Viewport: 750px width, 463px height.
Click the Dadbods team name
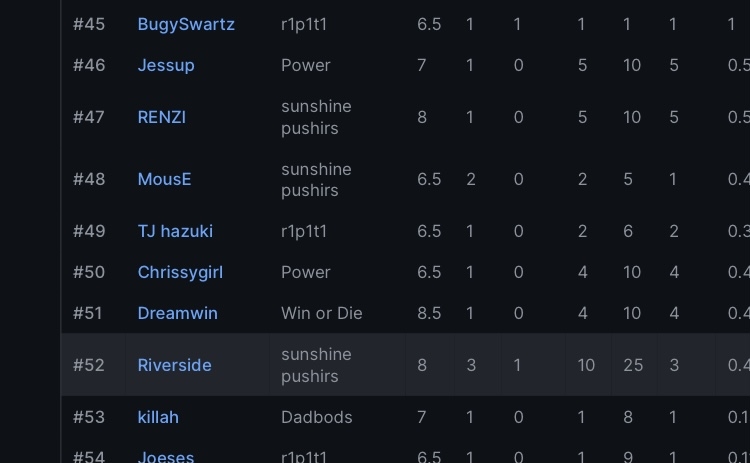tap(316, 417)
